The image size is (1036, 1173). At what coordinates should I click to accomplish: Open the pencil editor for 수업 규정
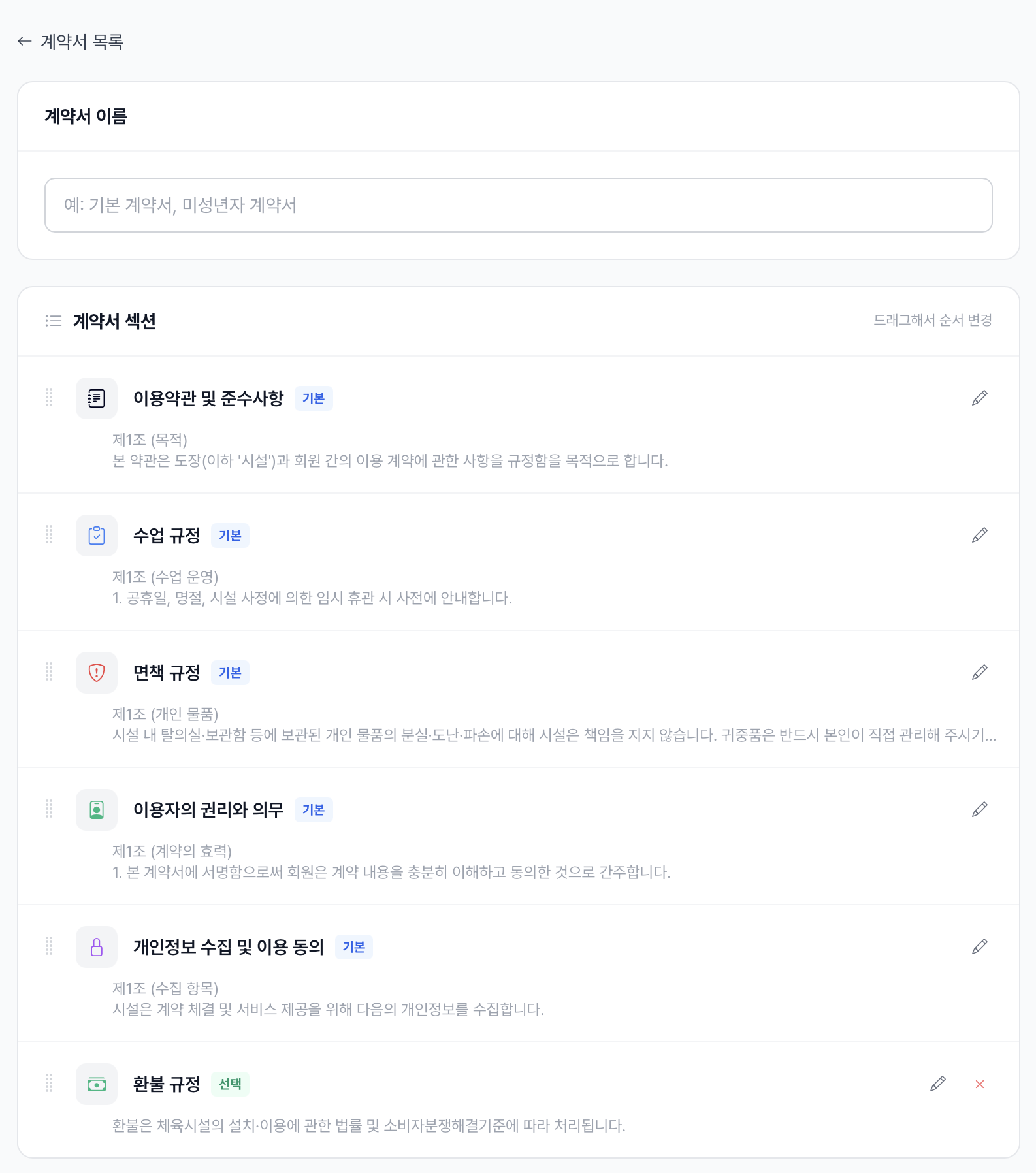pos(979,535)
